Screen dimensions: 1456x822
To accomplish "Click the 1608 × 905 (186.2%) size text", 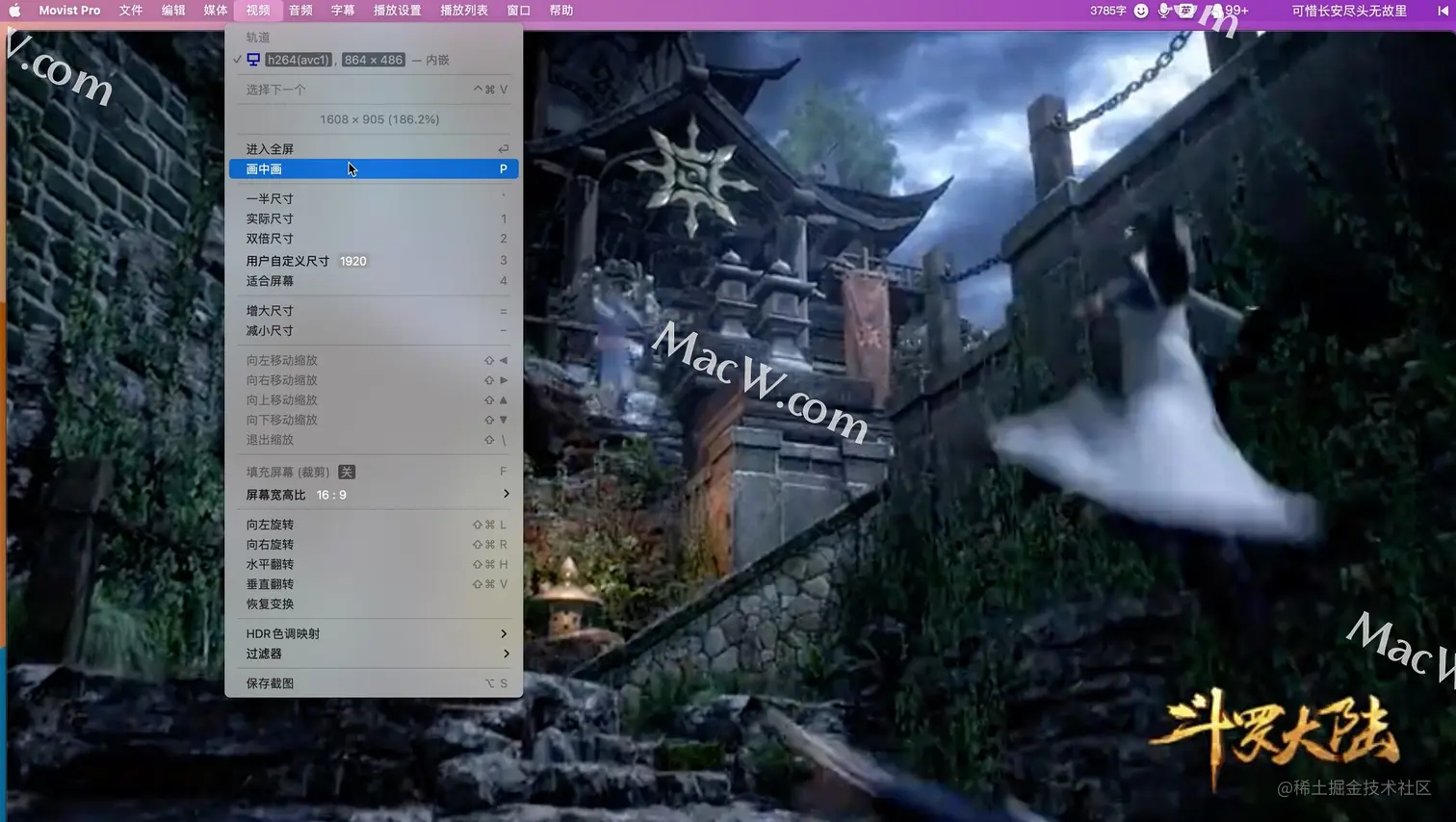I will pos(379,119).
